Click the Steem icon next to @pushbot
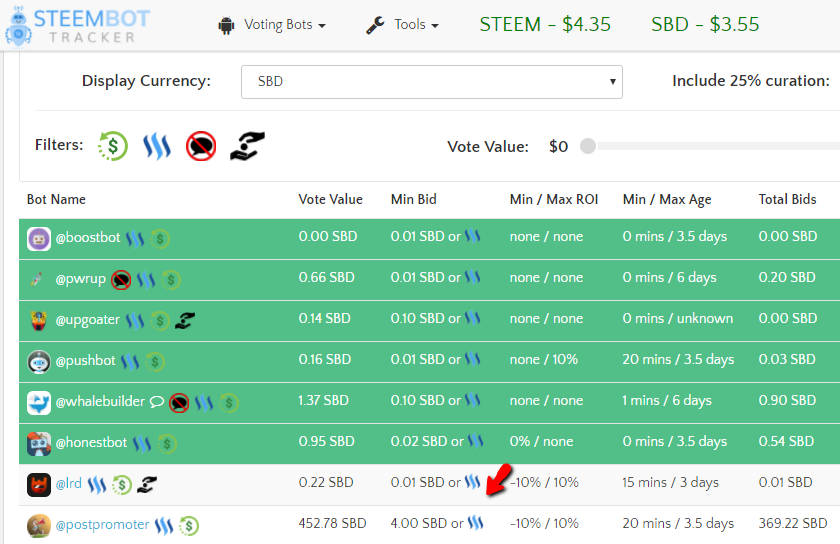The height and width of the screenshot is (544, 840). tap(130, 362)
